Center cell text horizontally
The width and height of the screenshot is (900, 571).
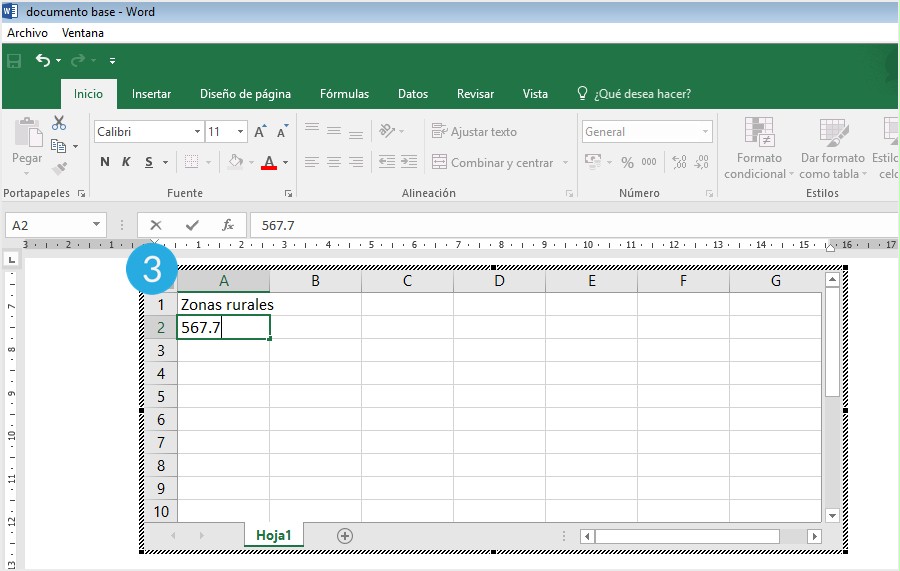click(334, 162)
